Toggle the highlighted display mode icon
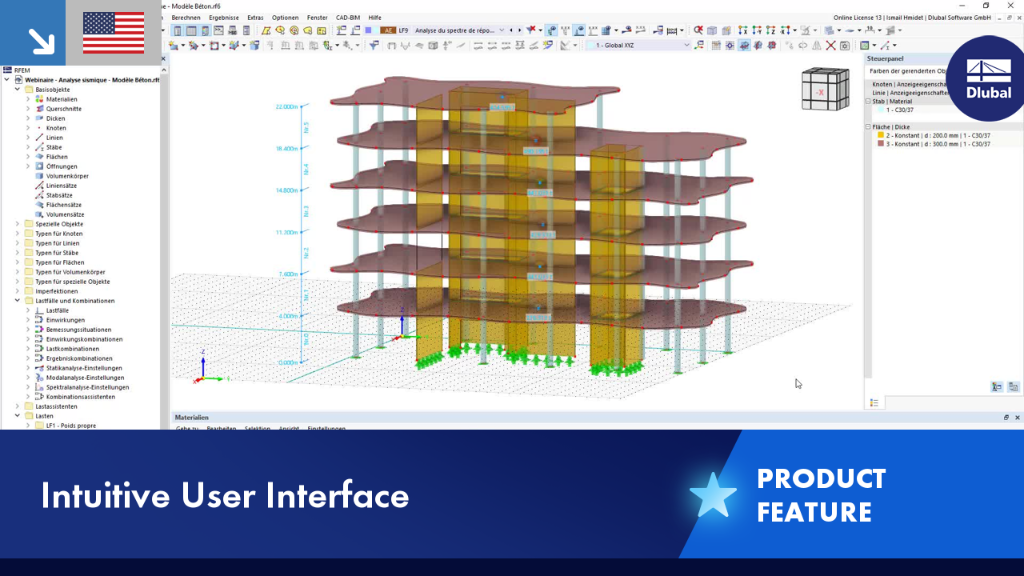The image size is (1024, 576). pyautogui.click(x=744, y=45)
